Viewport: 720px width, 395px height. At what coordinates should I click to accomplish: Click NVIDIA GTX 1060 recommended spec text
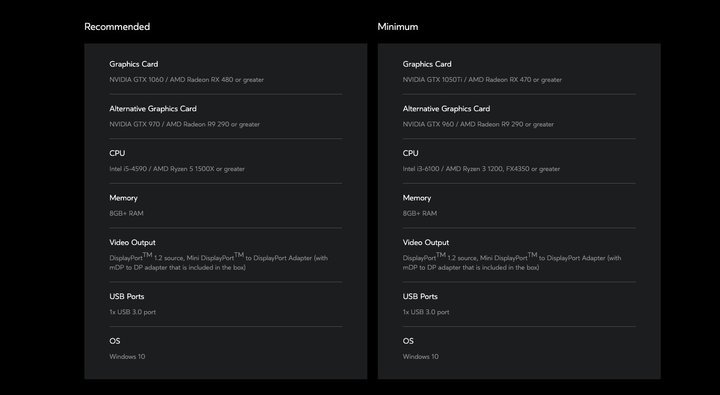pos(186,79)
